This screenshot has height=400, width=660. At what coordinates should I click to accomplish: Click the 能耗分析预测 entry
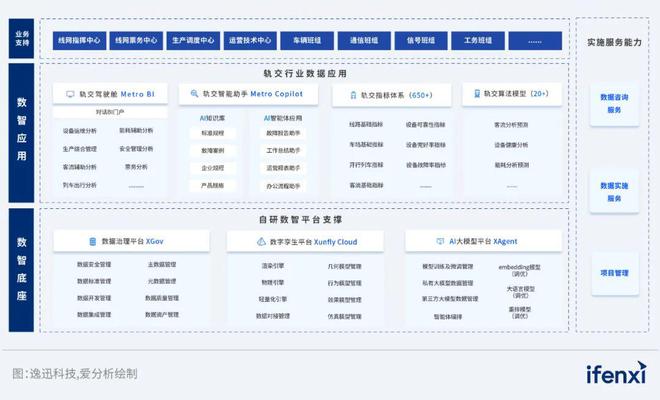pos(512,165)
